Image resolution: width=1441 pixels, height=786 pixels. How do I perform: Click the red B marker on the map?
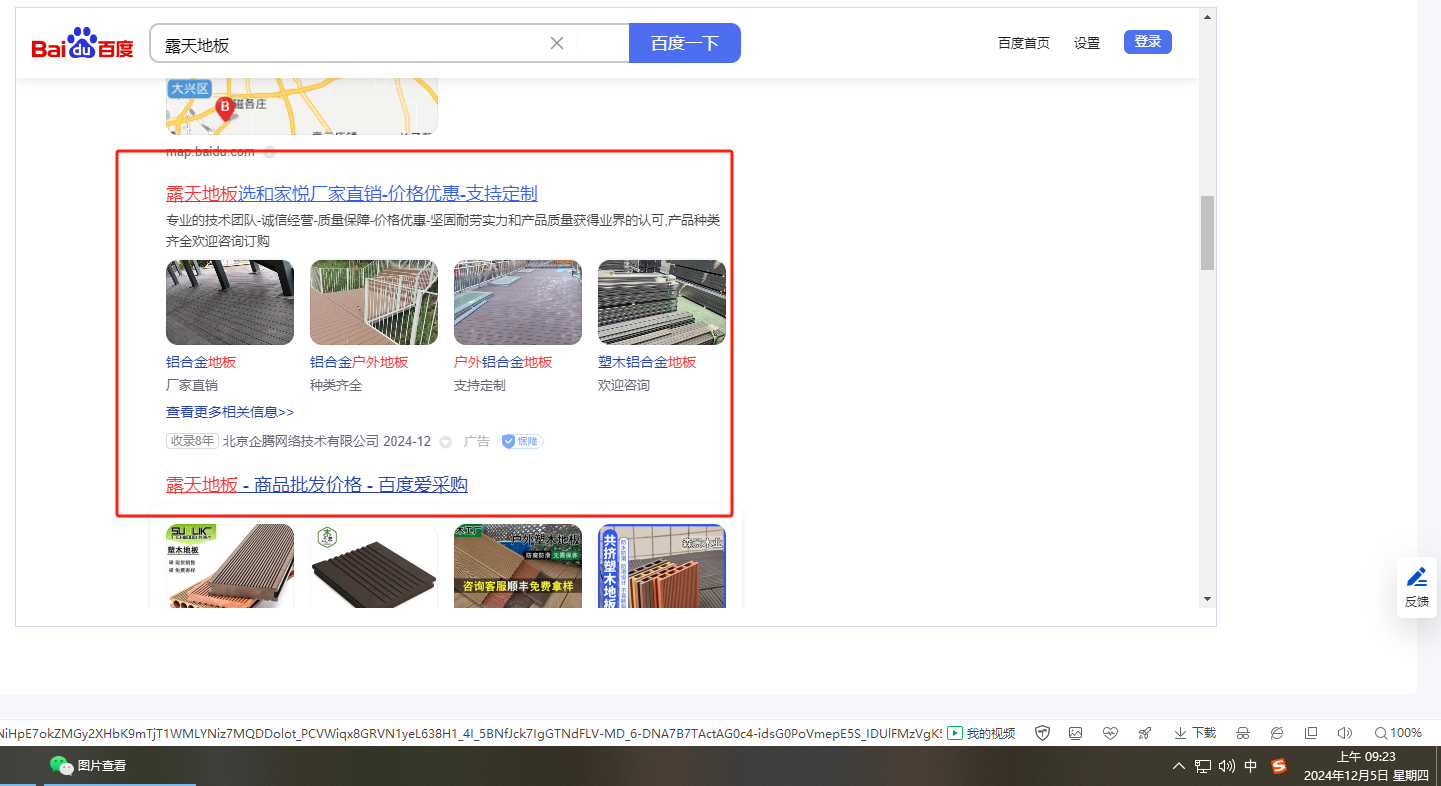point(225,108)
